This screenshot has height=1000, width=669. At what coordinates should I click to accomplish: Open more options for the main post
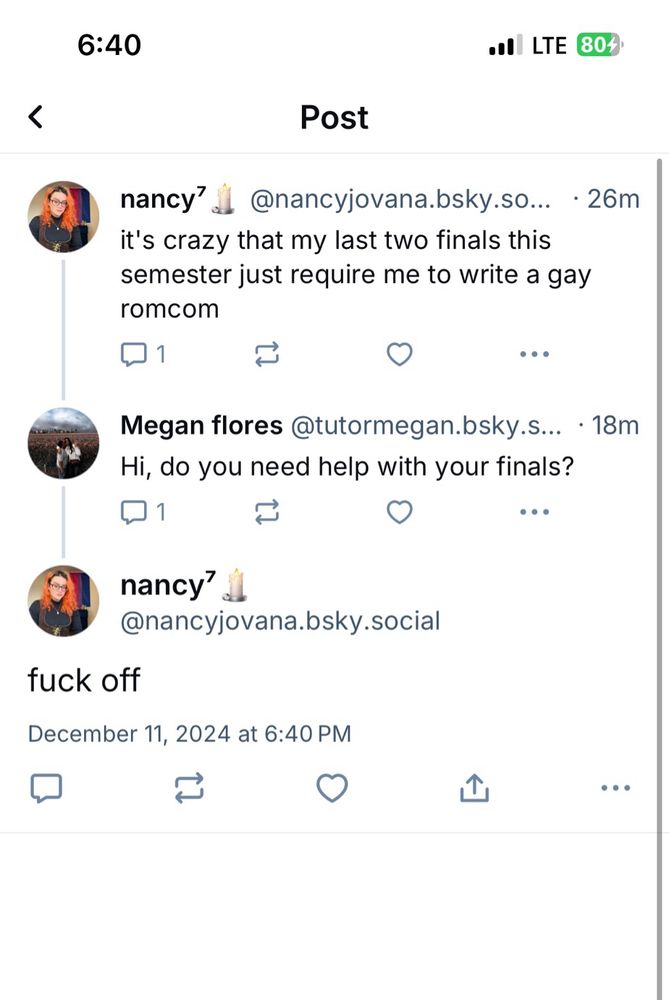click(x=616, y=789)
